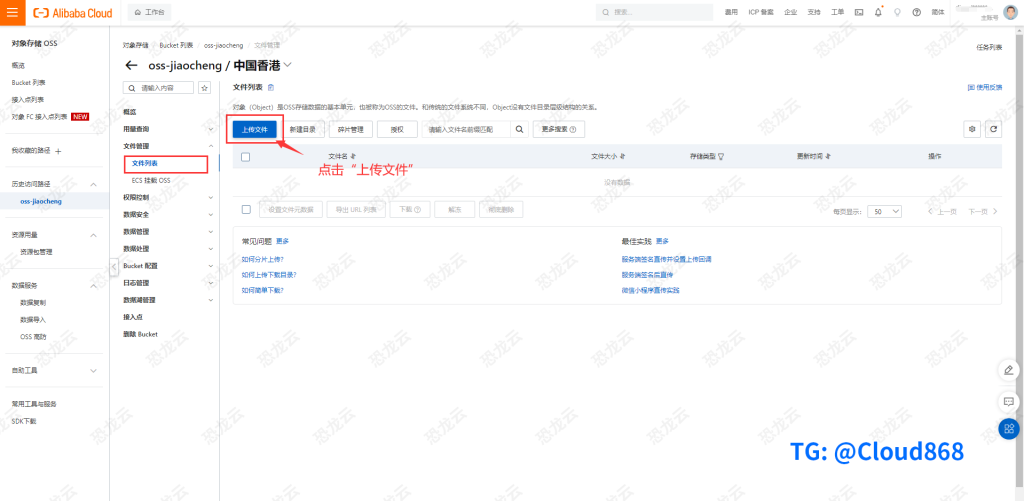Image resolution: width=1024 pixels, height=501 pixels.
Task: Click the 授权 button
Action: tap(397, 129)
